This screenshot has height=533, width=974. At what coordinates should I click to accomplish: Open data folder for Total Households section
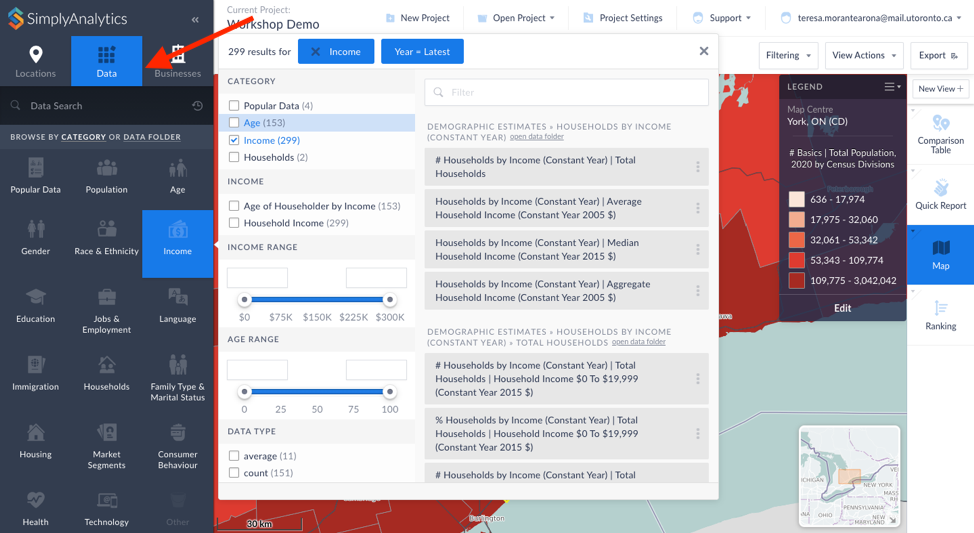click(x=639, y=342)
